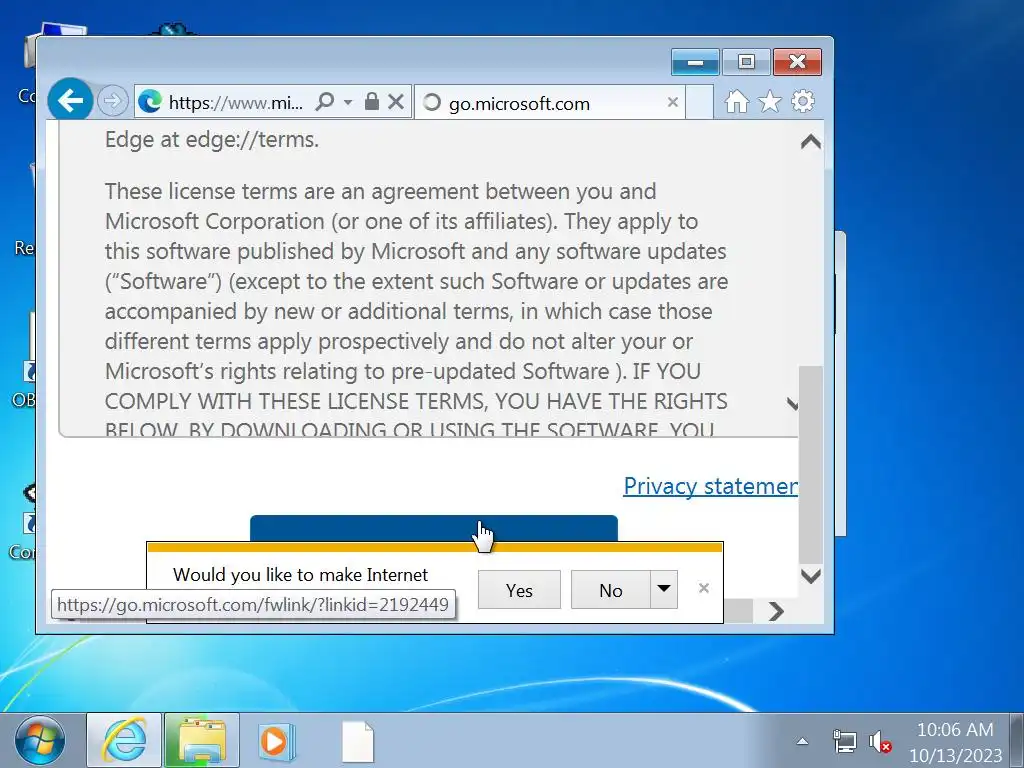The width and height of the screenshot is (1024, 768).
Task: Click the search magnifier in address bar
Action: 325,101
